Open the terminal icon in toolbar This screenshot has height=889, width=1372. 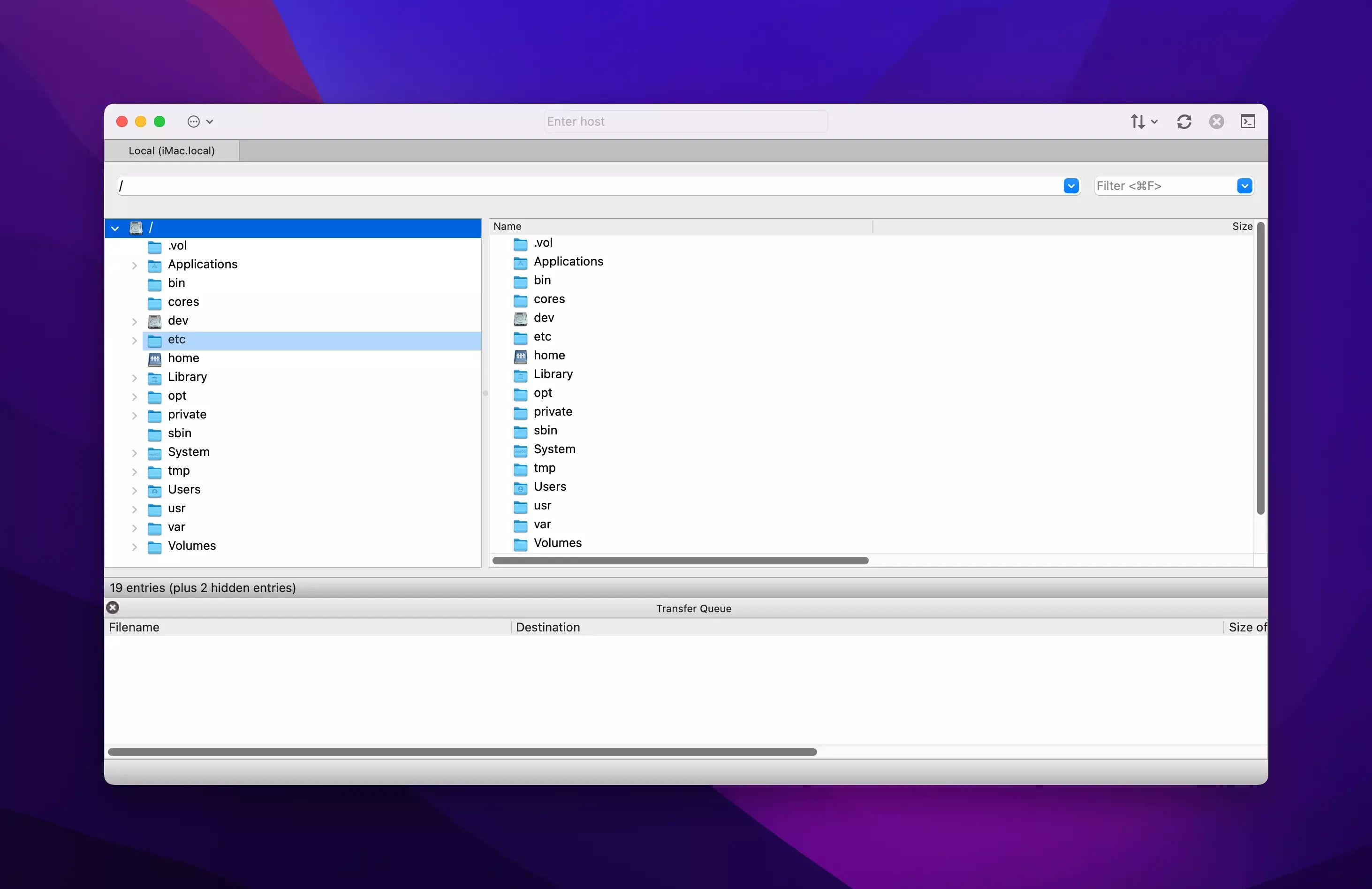tap(1248, 122)
